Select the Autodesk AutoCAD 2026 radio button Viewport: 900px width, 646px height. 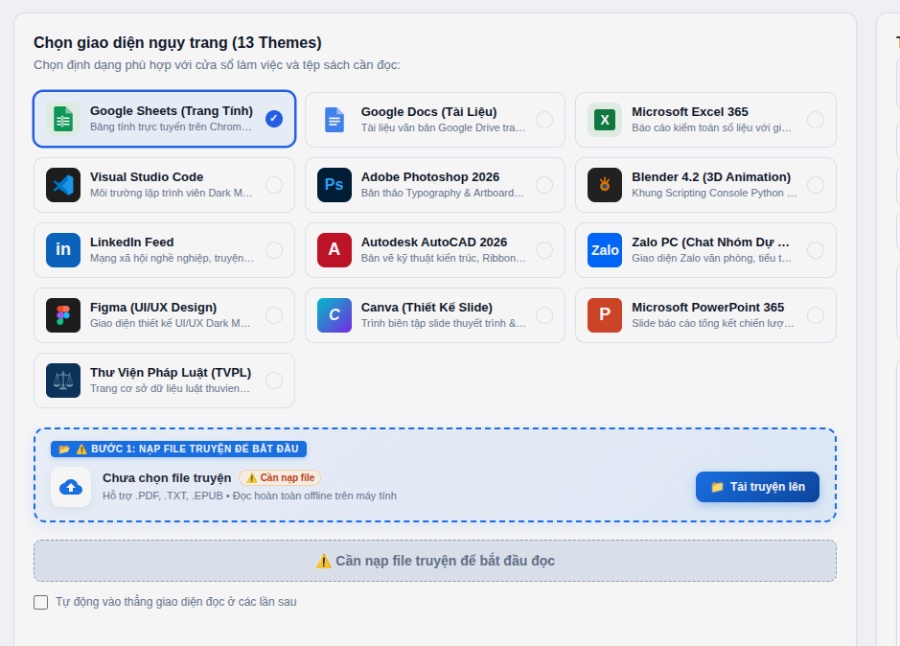(544, 250)
